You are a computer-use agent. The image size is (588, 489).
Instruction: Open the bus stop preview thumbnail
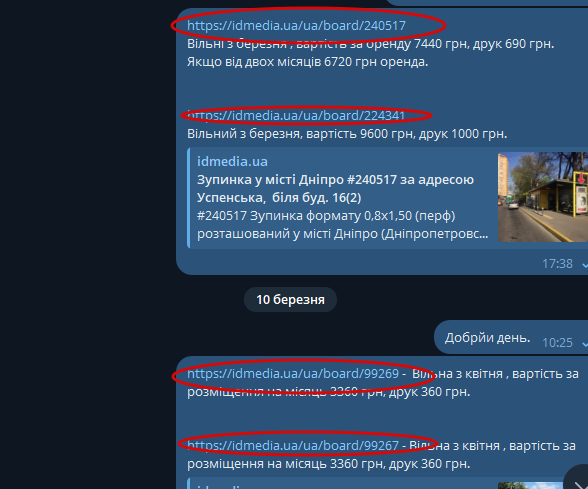[x=543, y=197]
